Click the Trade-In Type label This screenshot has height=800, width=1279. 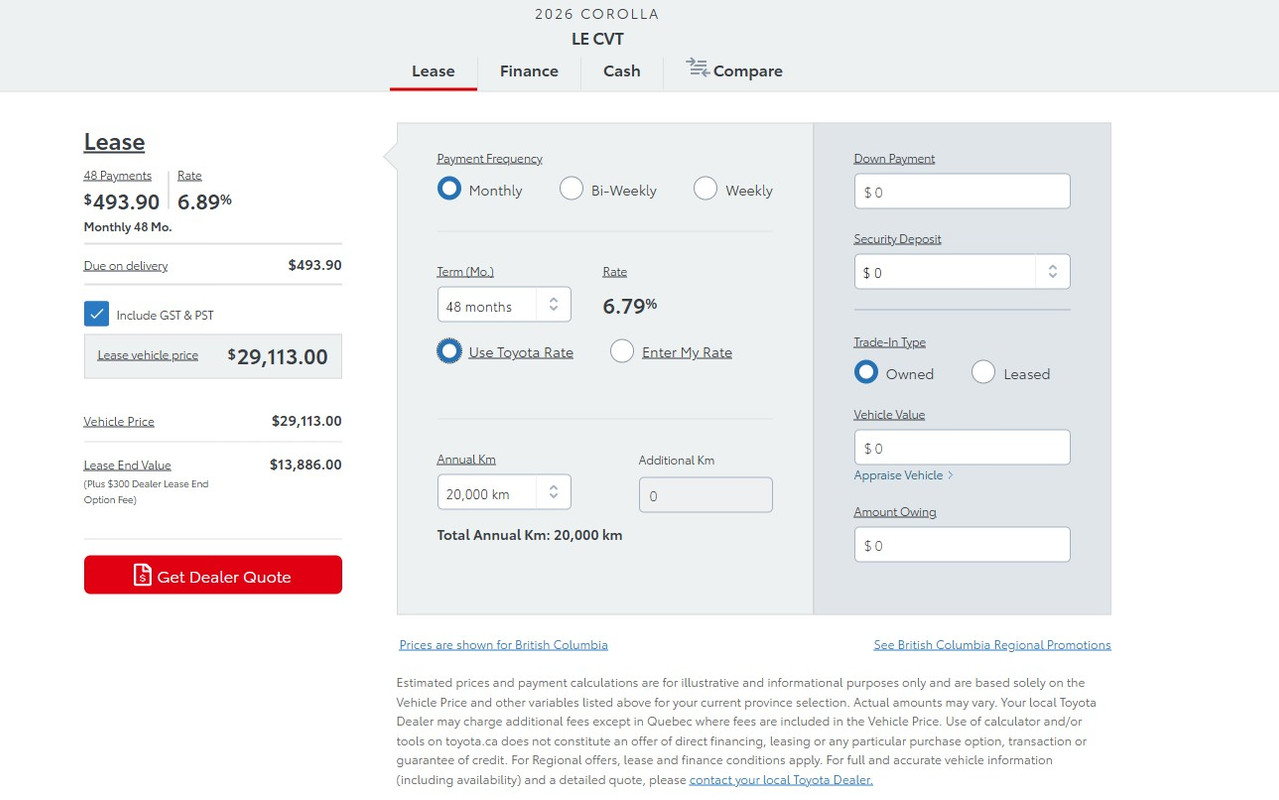point(889,341)
